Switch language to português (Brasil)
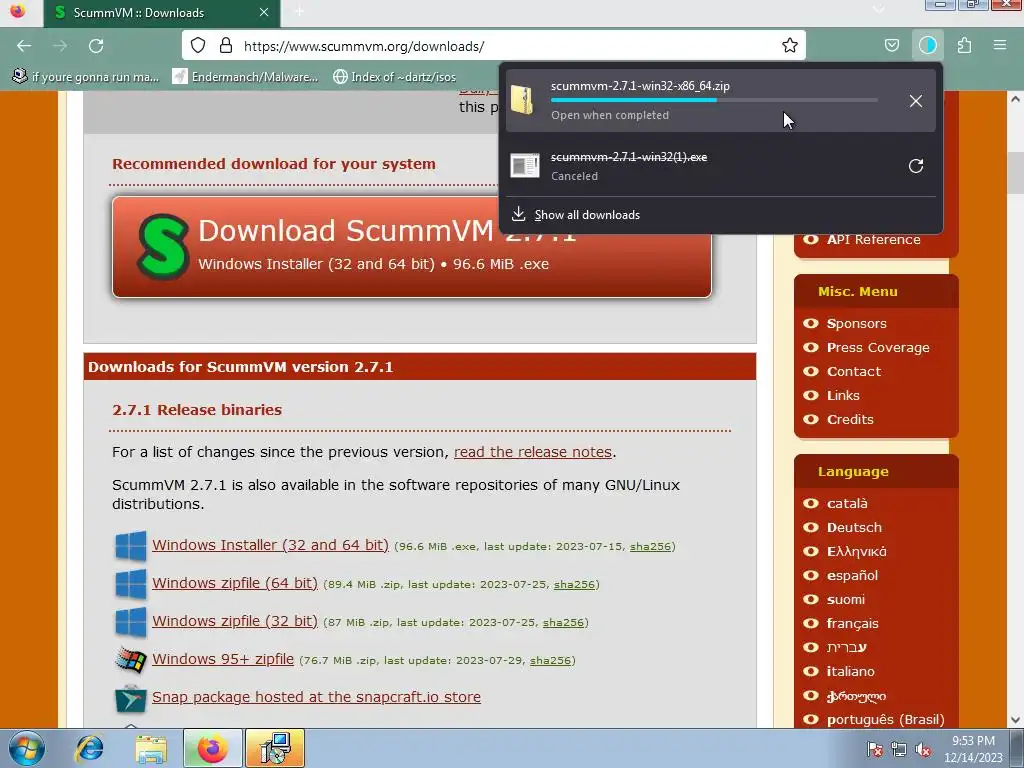The height and width of the screenshot is (768, 1024). (886, 720)
